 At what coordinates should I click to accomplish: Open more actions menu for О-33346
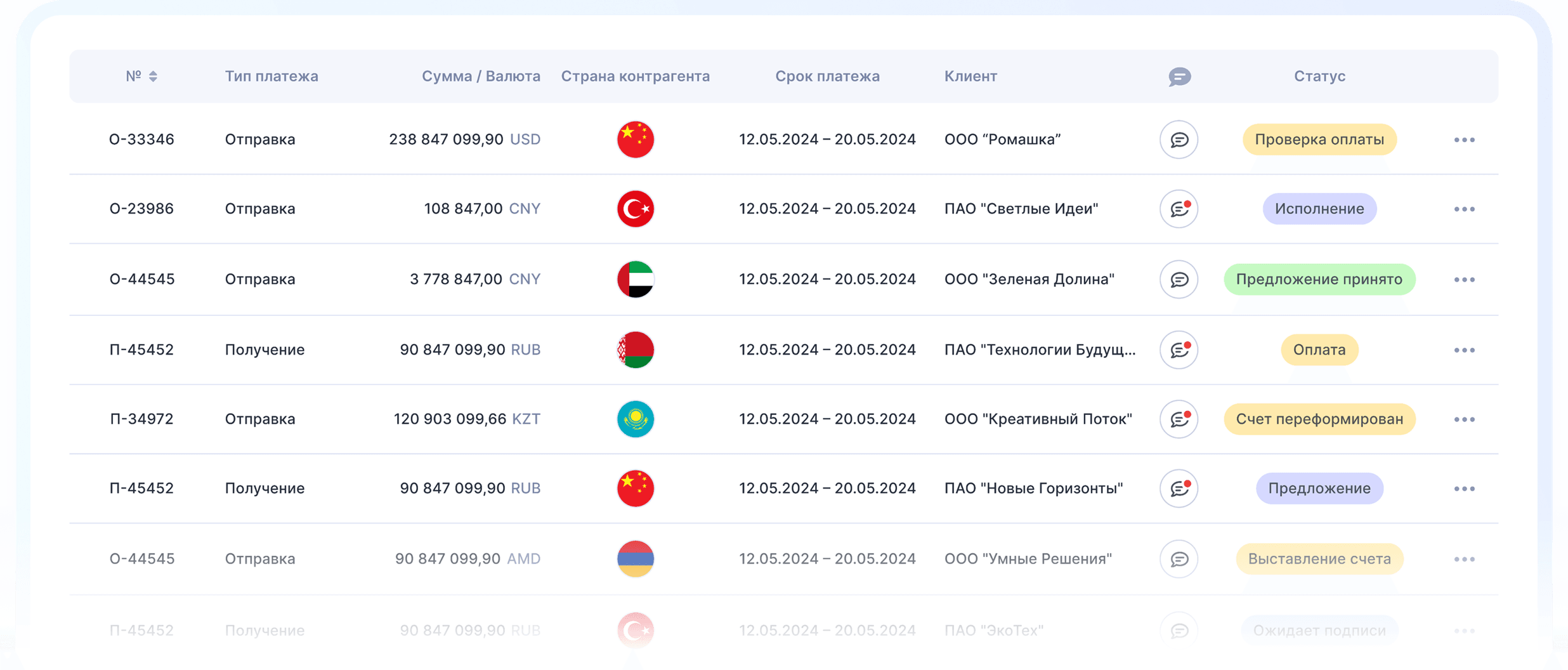[1464, 140]
